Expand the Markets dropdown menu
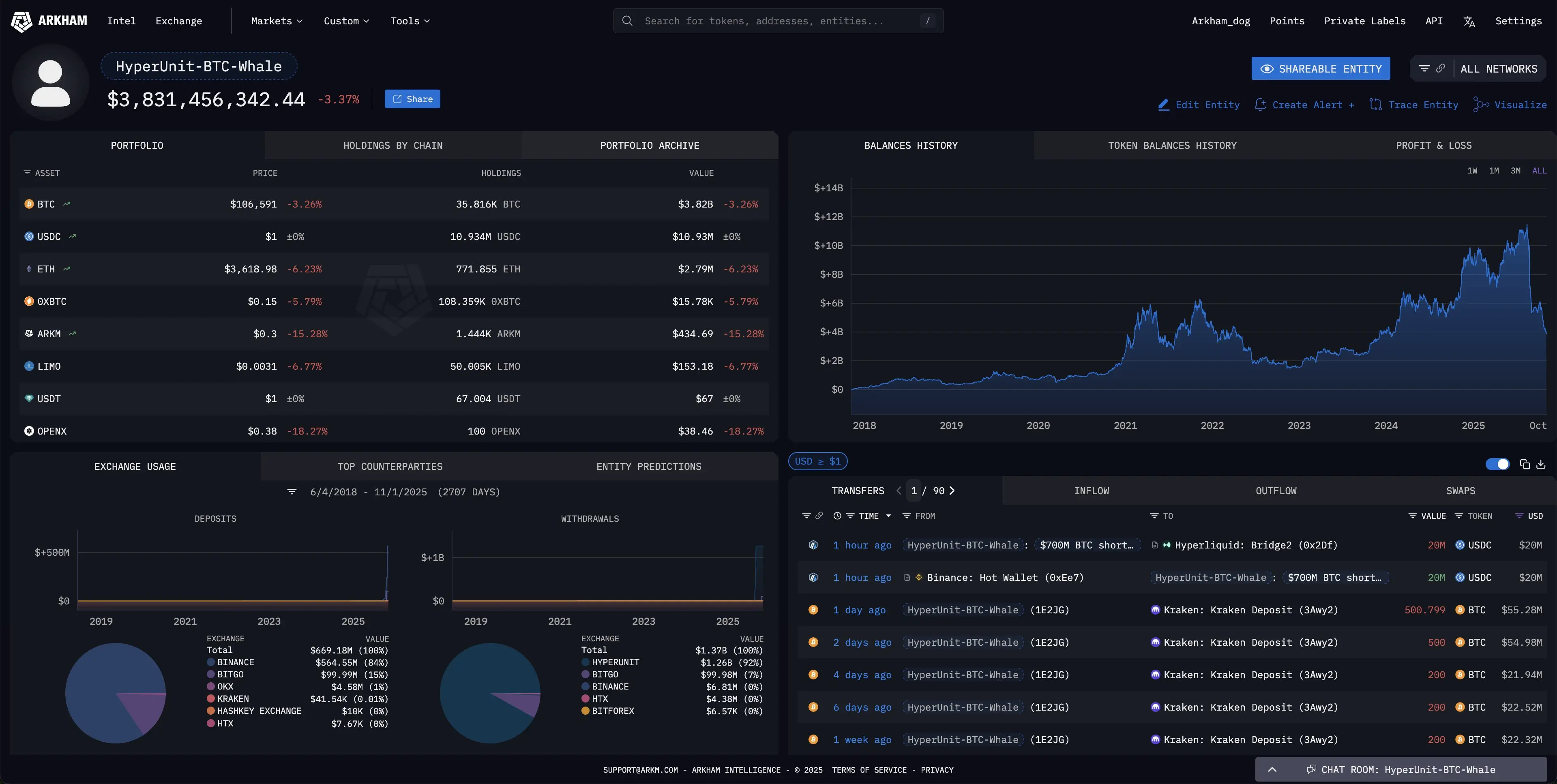This screenshot has width=1557, height=784. click(276, 21)
